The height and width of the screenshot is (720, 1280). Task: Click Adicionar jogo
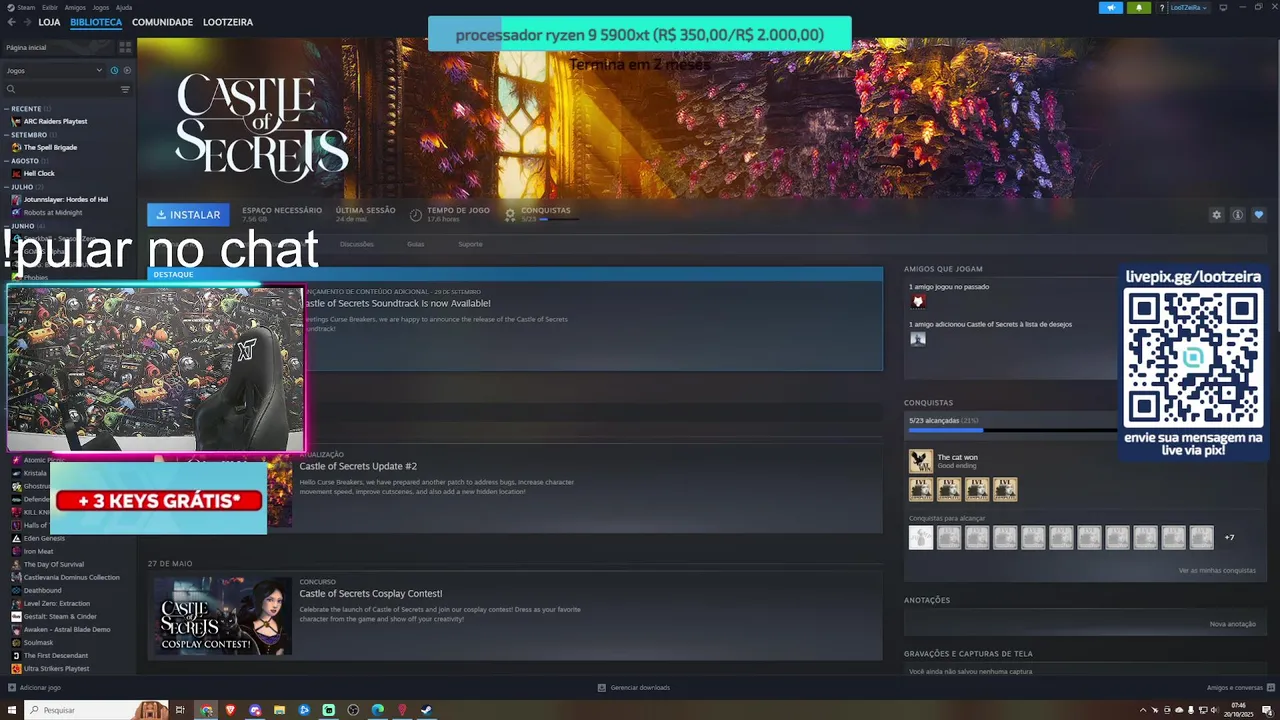35,687
